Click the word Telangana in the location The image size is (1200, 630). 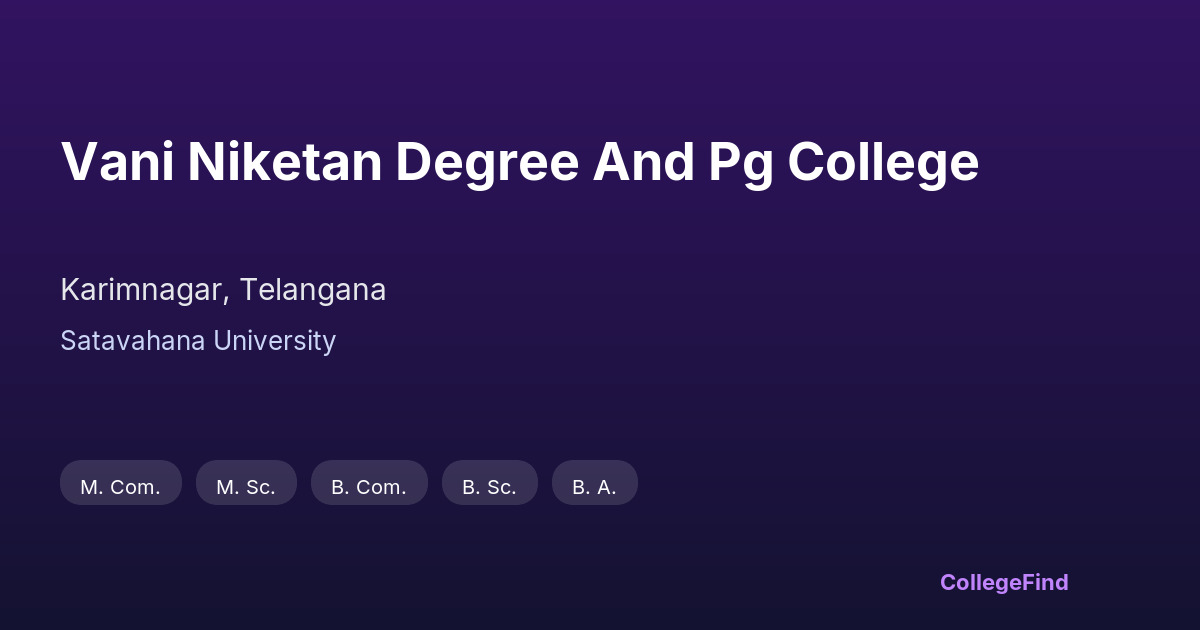point(314,290)
